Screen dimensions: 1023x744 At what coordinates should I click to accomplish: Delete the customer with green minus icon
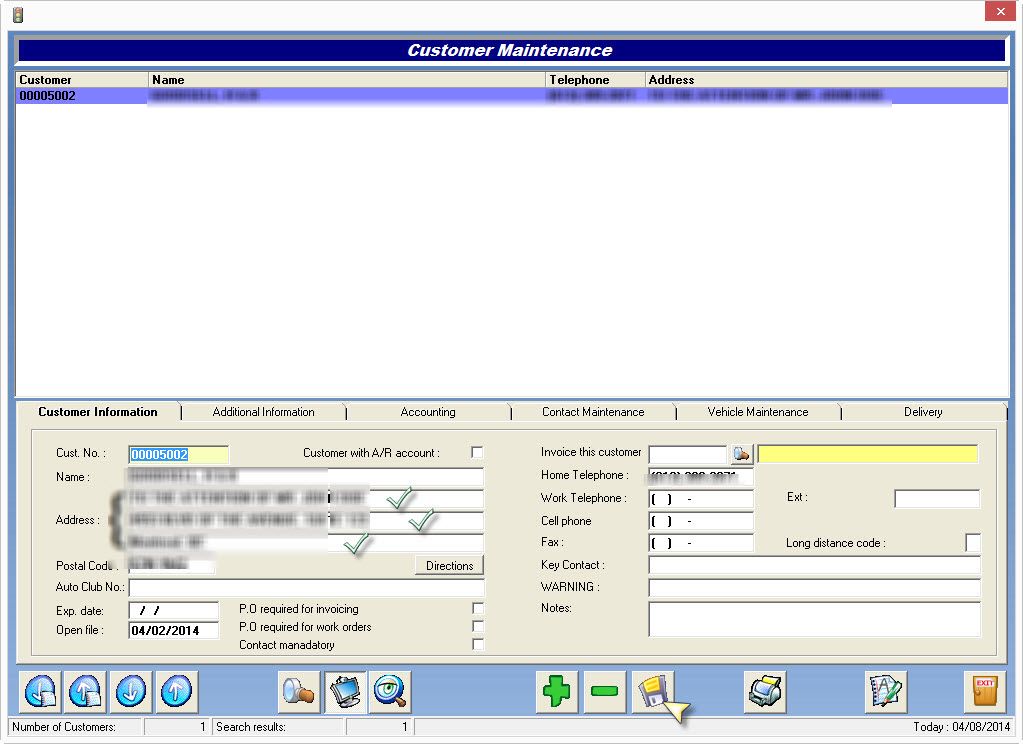tap(604, 691)
